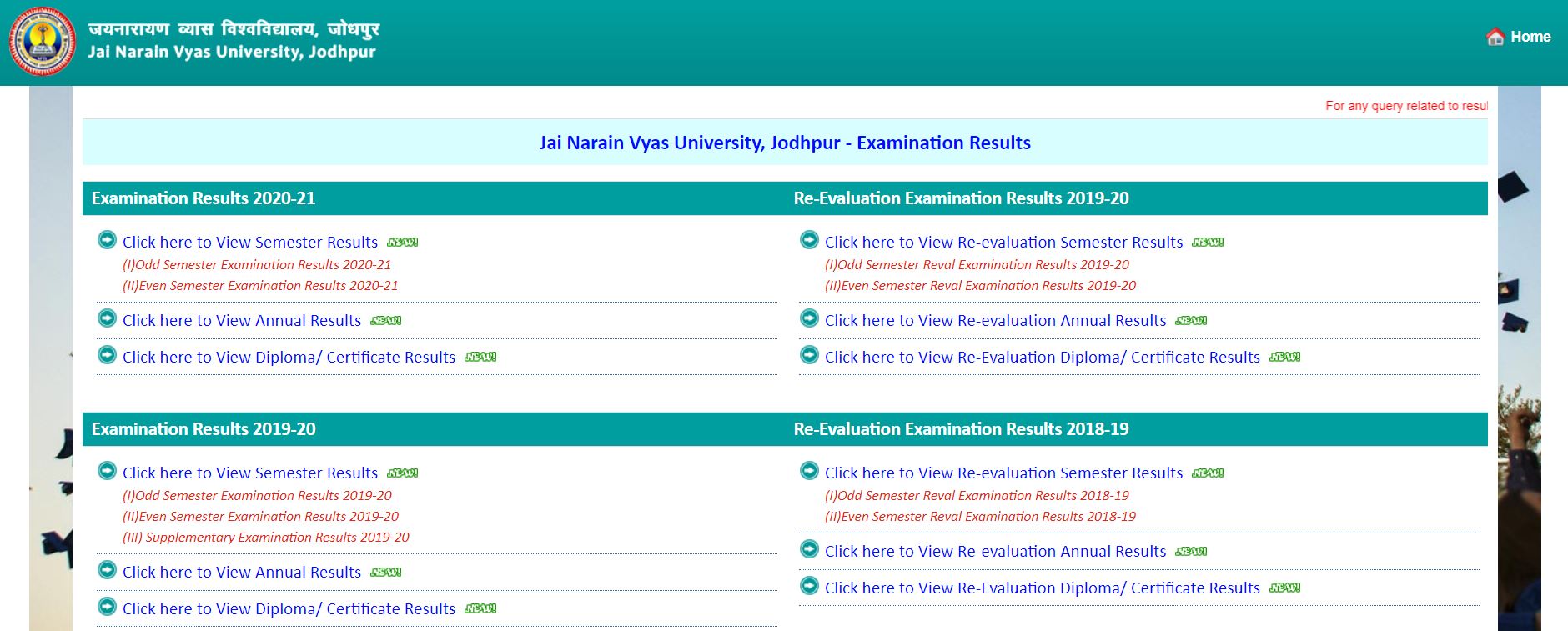Open 2019-20 View Semester Results link
Screen dimensions: 1568x631
pyautogui.click(x=250, y=473)
